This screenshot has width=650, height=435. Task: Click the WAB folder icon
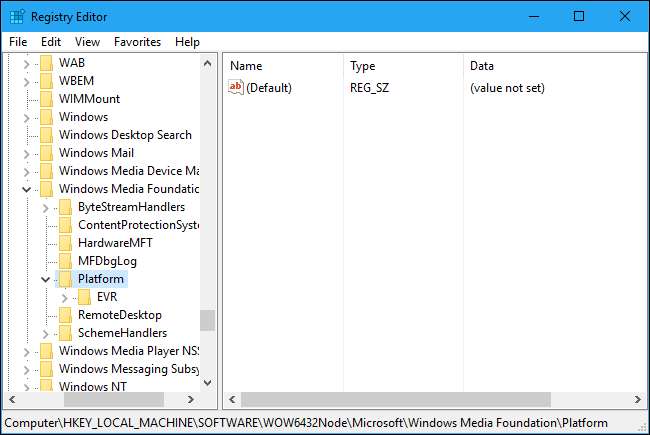pos(46,63)
